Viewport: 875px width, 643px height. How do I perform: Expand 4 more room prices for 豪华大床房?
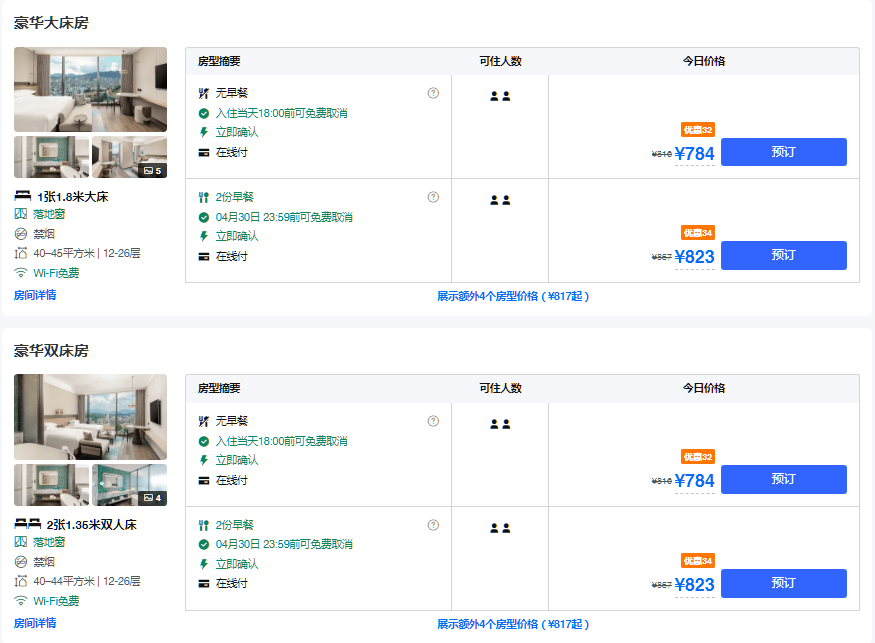pyautogui.click(x=513, y=296)
